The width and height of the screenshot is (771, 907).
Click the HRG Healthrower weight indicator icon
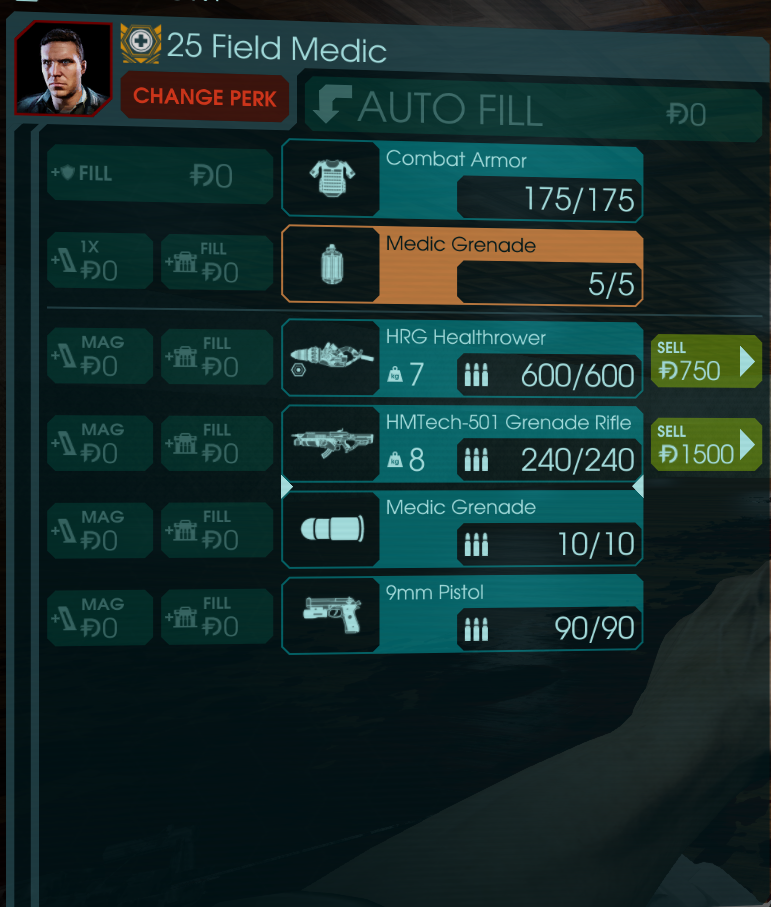(x=395, y=374)
